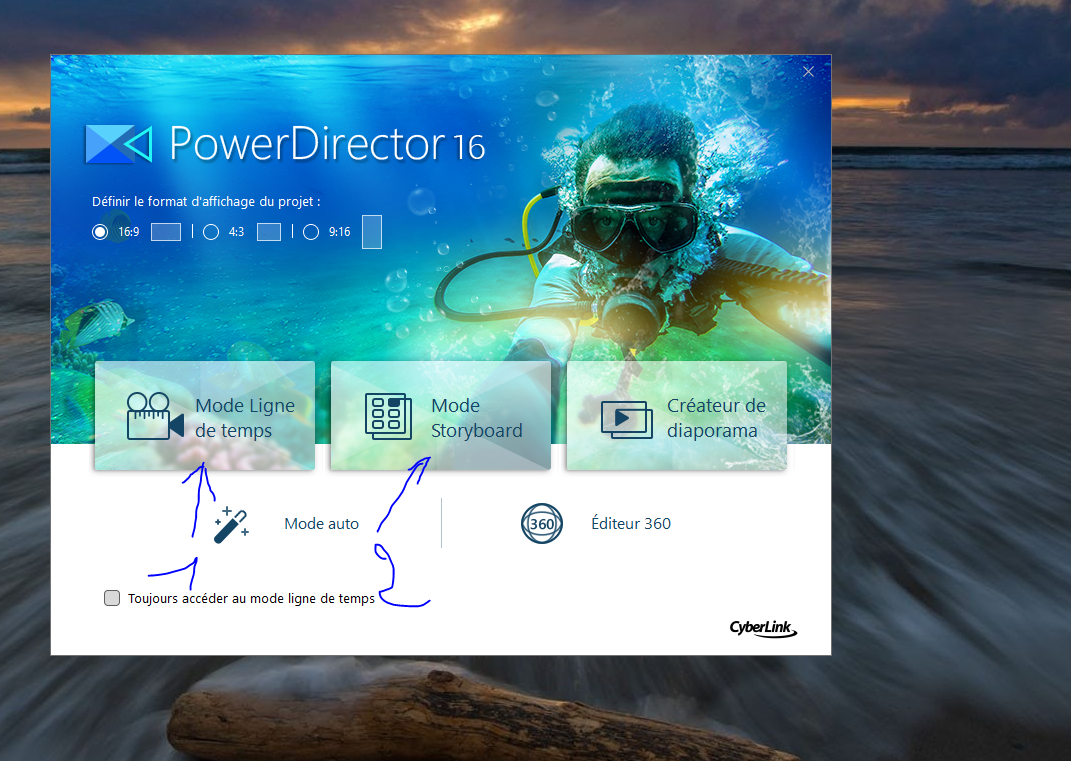Click the PowerDirector logo icon

click(119, 144)
